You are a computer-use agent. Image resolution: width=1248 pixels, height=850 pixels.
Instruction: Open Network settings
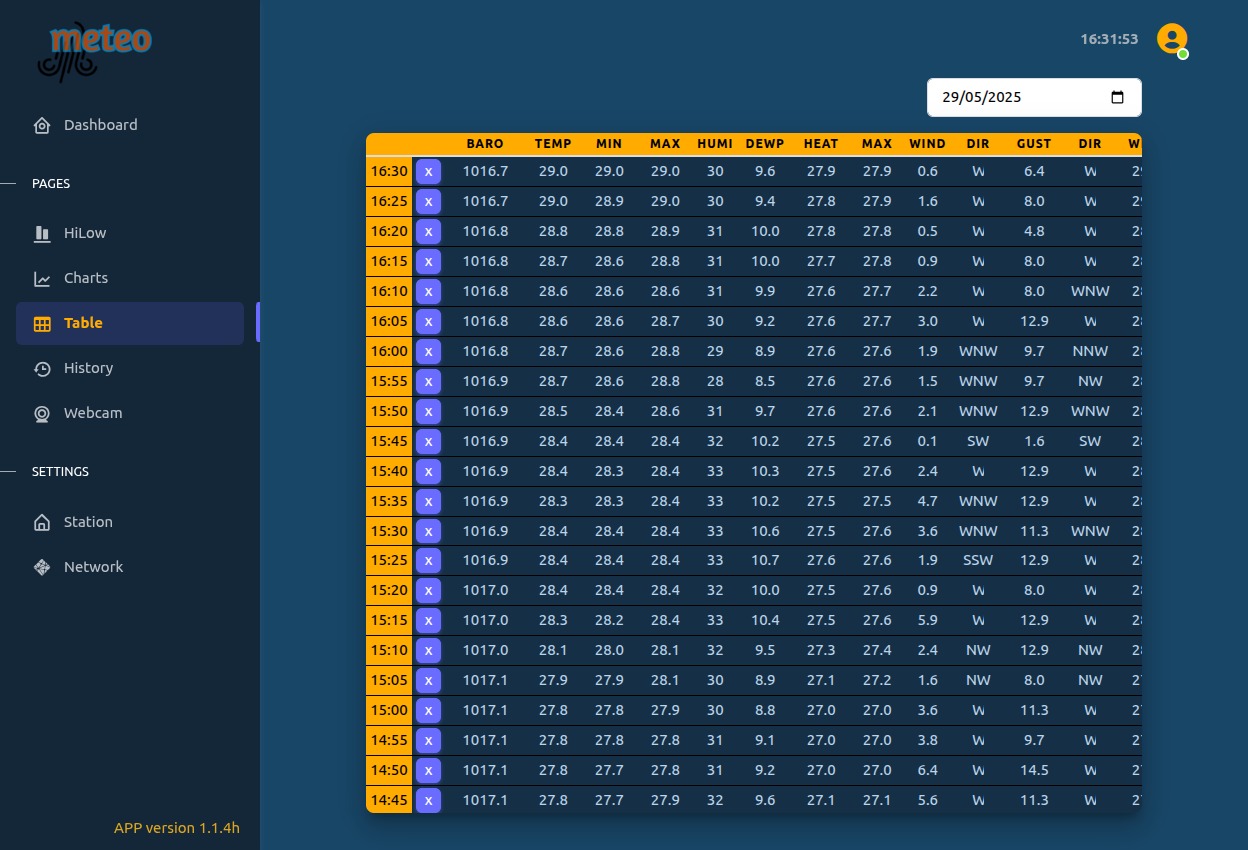[x=130, y=567]
